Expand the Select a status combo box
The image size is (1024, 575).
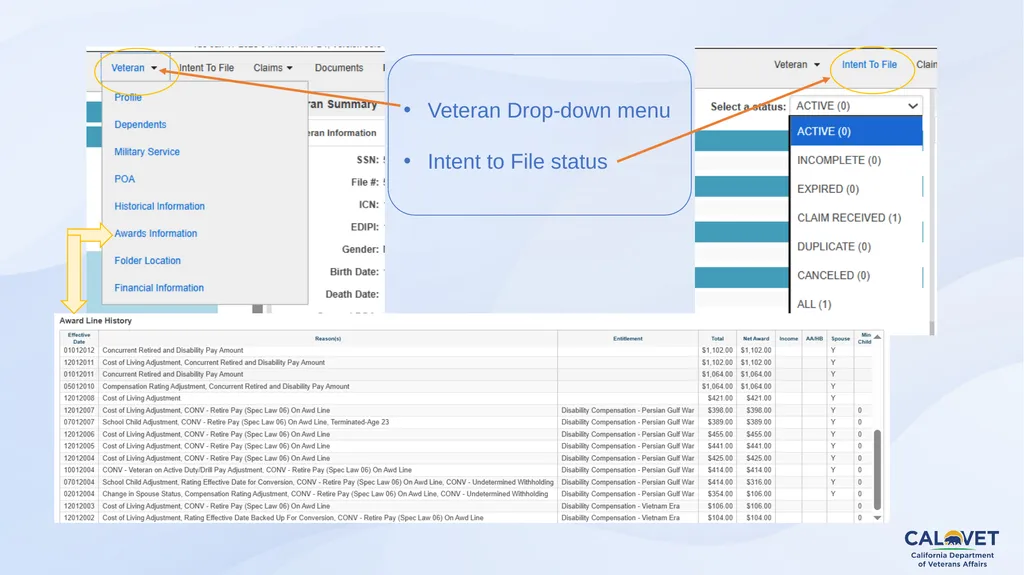[857, 106]
